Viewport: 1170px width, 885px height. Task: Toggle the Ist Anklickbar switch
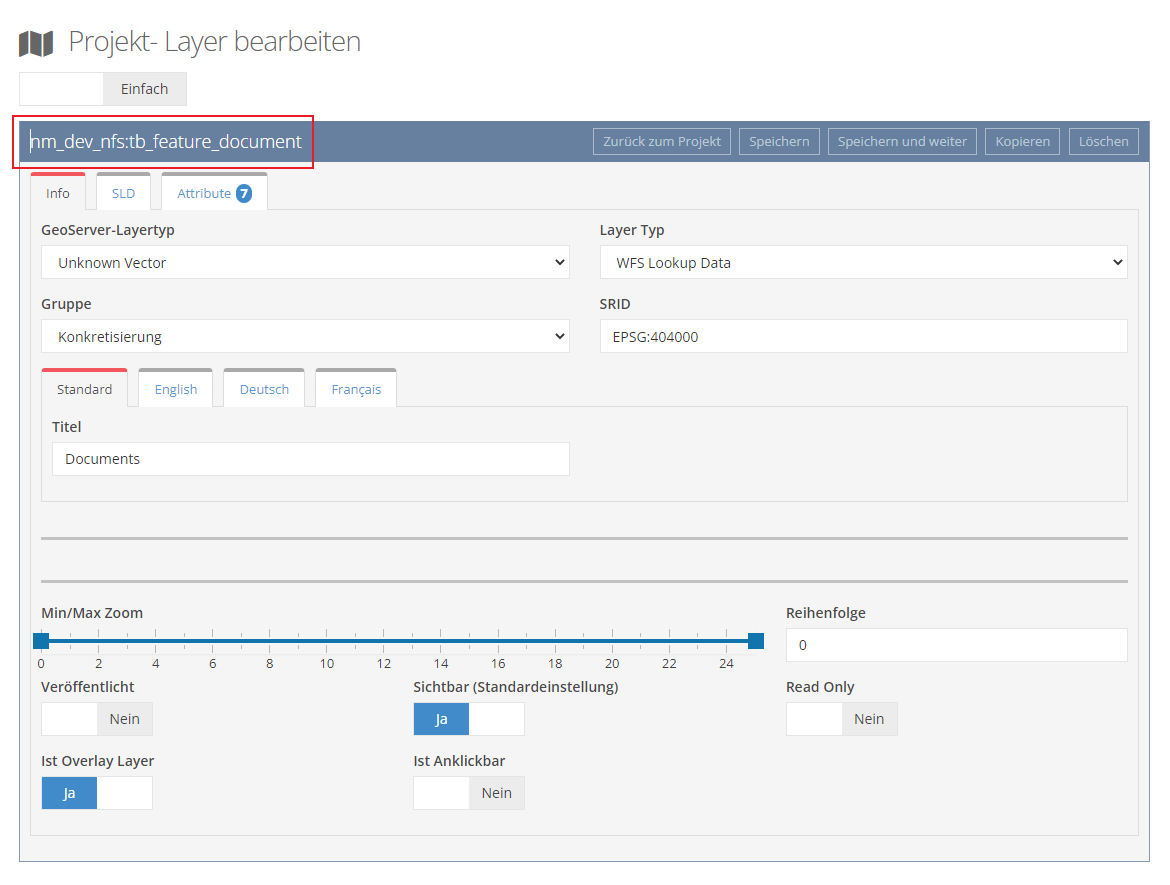point(469,792)
